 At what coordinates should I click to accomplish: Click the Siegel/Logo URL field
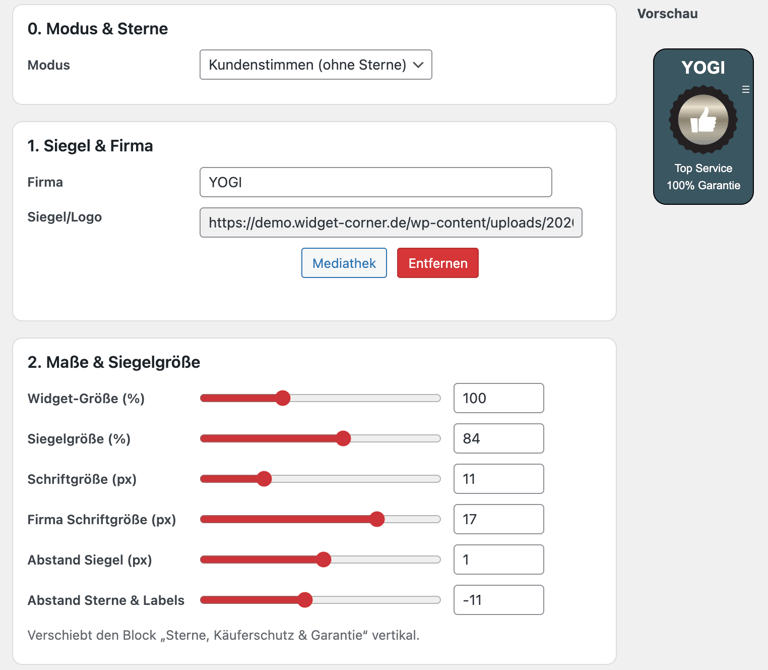coord(391,223)
